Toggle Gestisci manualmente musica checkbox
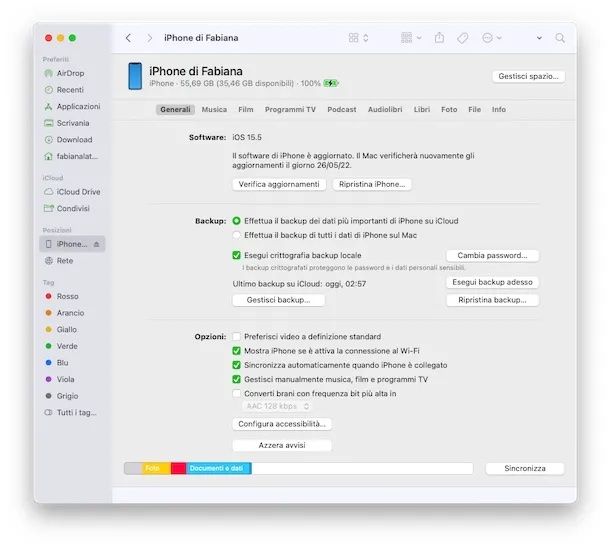This screenshot has width=610, height=547. pyautogui.click(x=236, y=379)
